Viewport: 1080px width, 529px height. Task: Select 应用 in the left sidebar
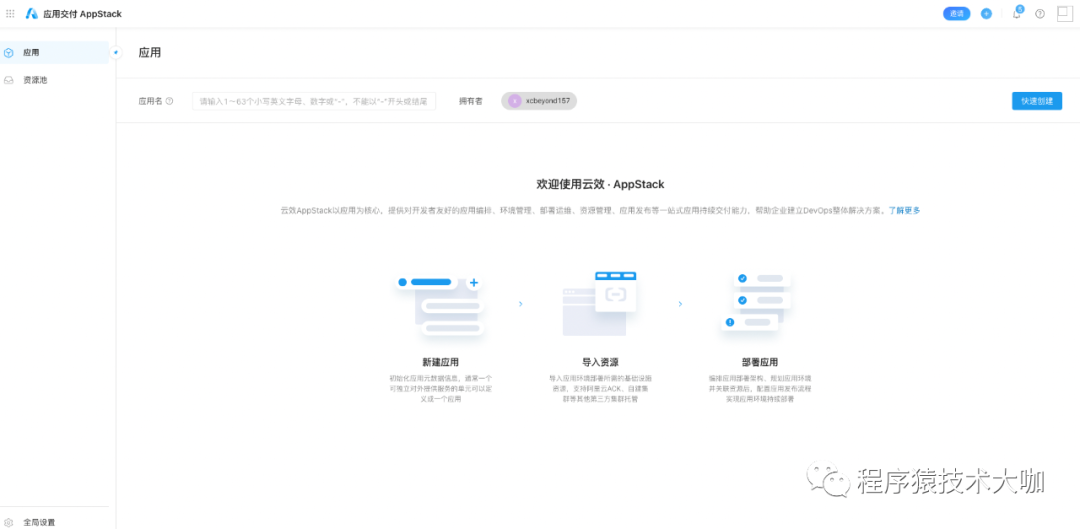coord(54,52)
